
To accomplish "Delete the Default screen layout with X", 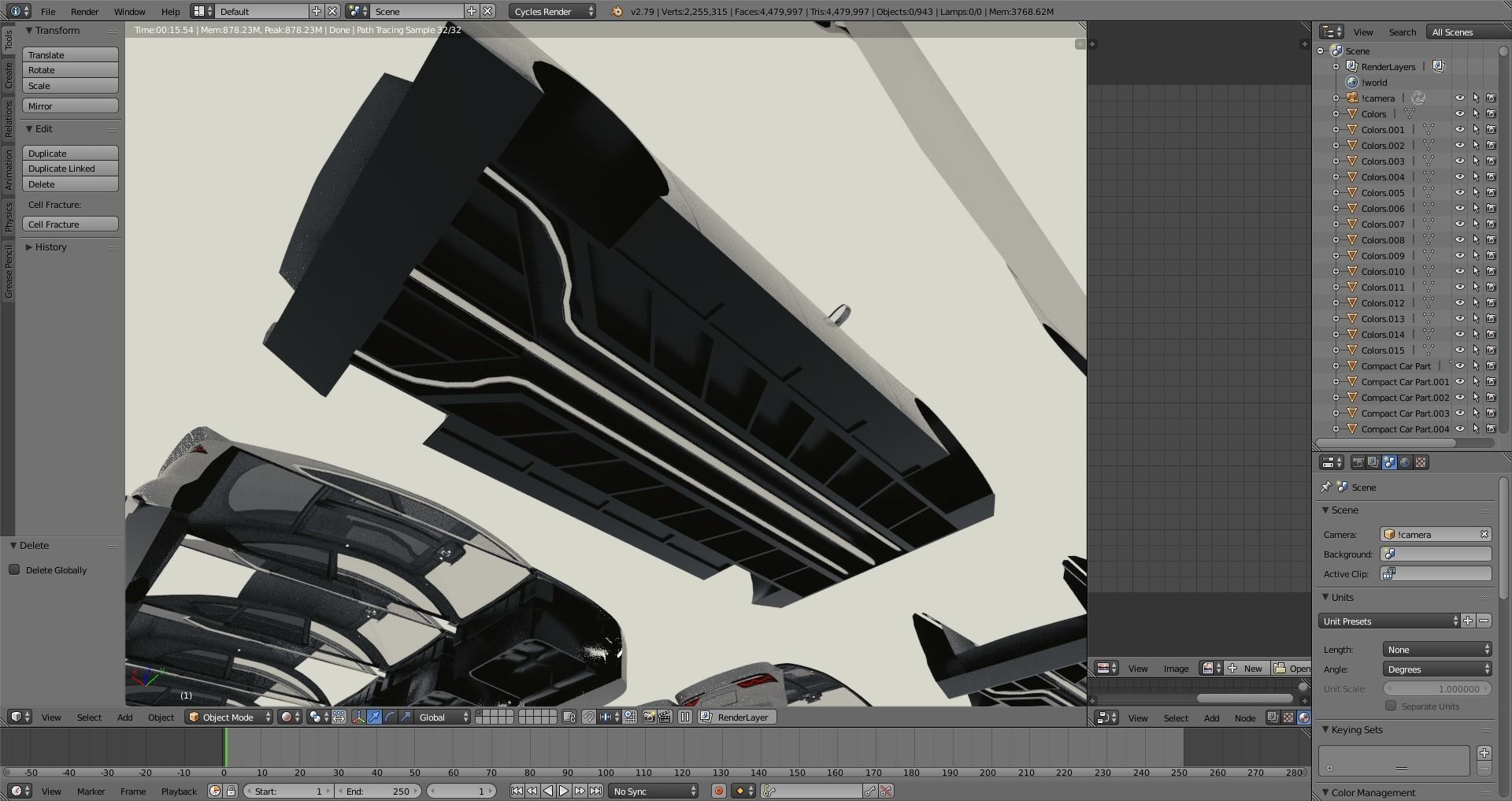I will pos(333,11).
